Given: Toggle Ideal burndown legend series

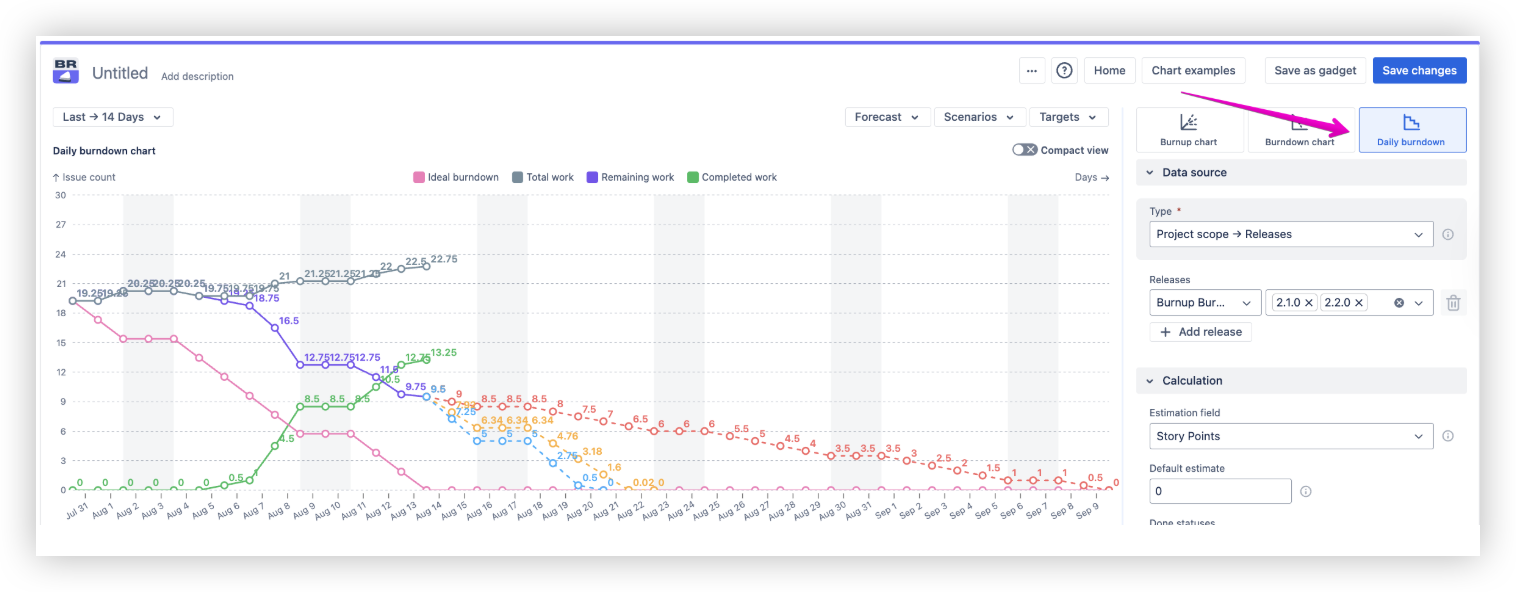Looking at the screenshot, I should 456,177.
